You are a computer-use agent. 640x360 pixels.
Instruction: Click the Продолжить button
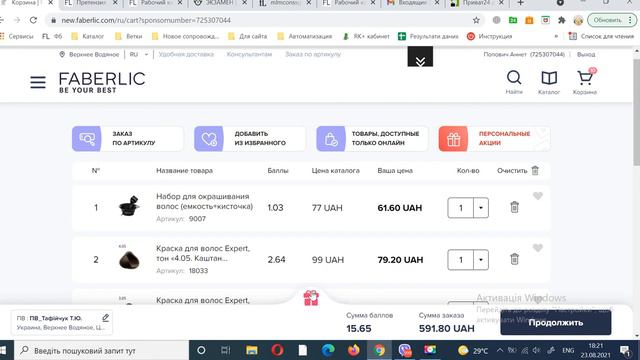coord(556,322)
